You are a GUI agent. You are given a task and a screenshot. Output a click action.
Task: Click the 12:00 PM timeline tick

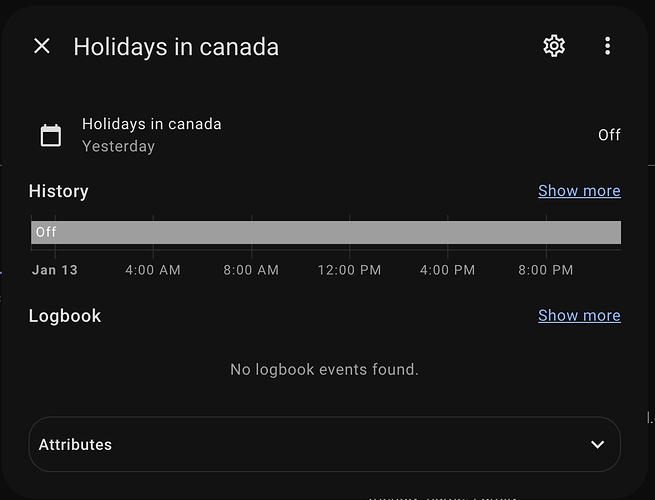click(349, 270)
